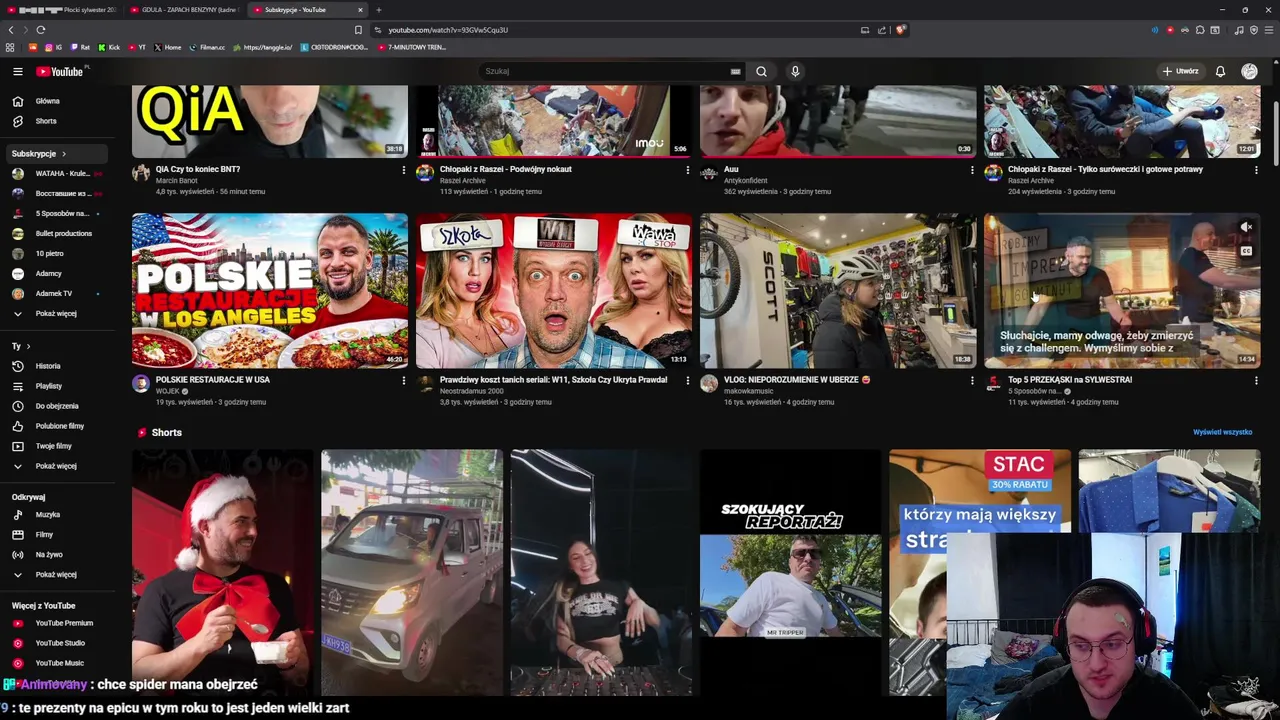This screenshot has height=720, width=1280.
Task: Open the Filman.cc bookmark
Action: (207, 47)
